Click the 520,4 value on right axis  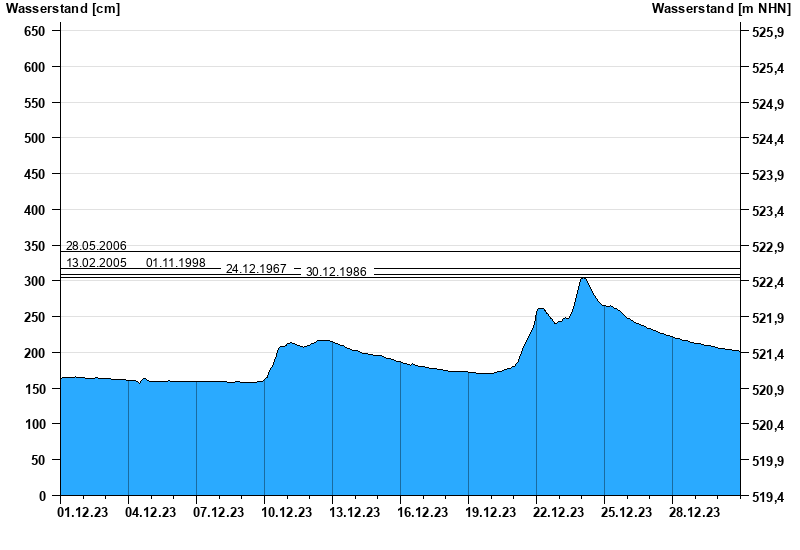768,425
